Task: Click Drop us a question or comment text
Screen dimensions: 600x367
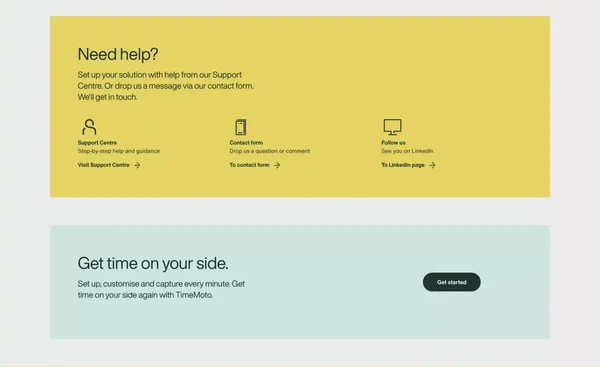Action: point(270,151)
